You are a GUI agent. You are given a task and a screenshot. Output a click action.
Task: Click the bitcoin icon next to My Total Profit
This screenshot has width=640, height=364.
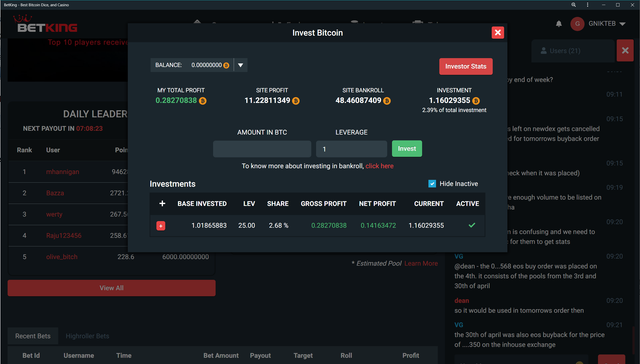pyautogui.click(x=202, y=101)
